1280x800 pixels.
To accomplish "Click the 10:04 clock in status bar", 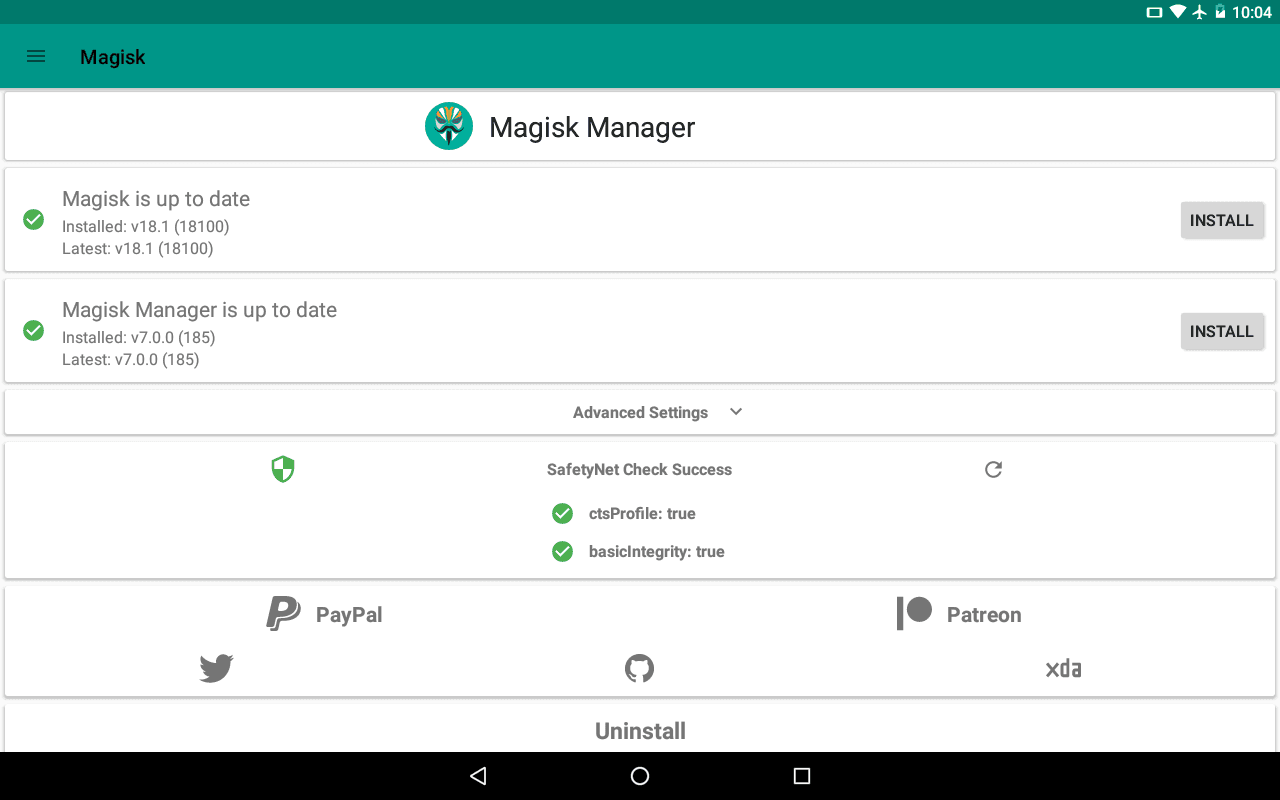I will [1252, 13].
